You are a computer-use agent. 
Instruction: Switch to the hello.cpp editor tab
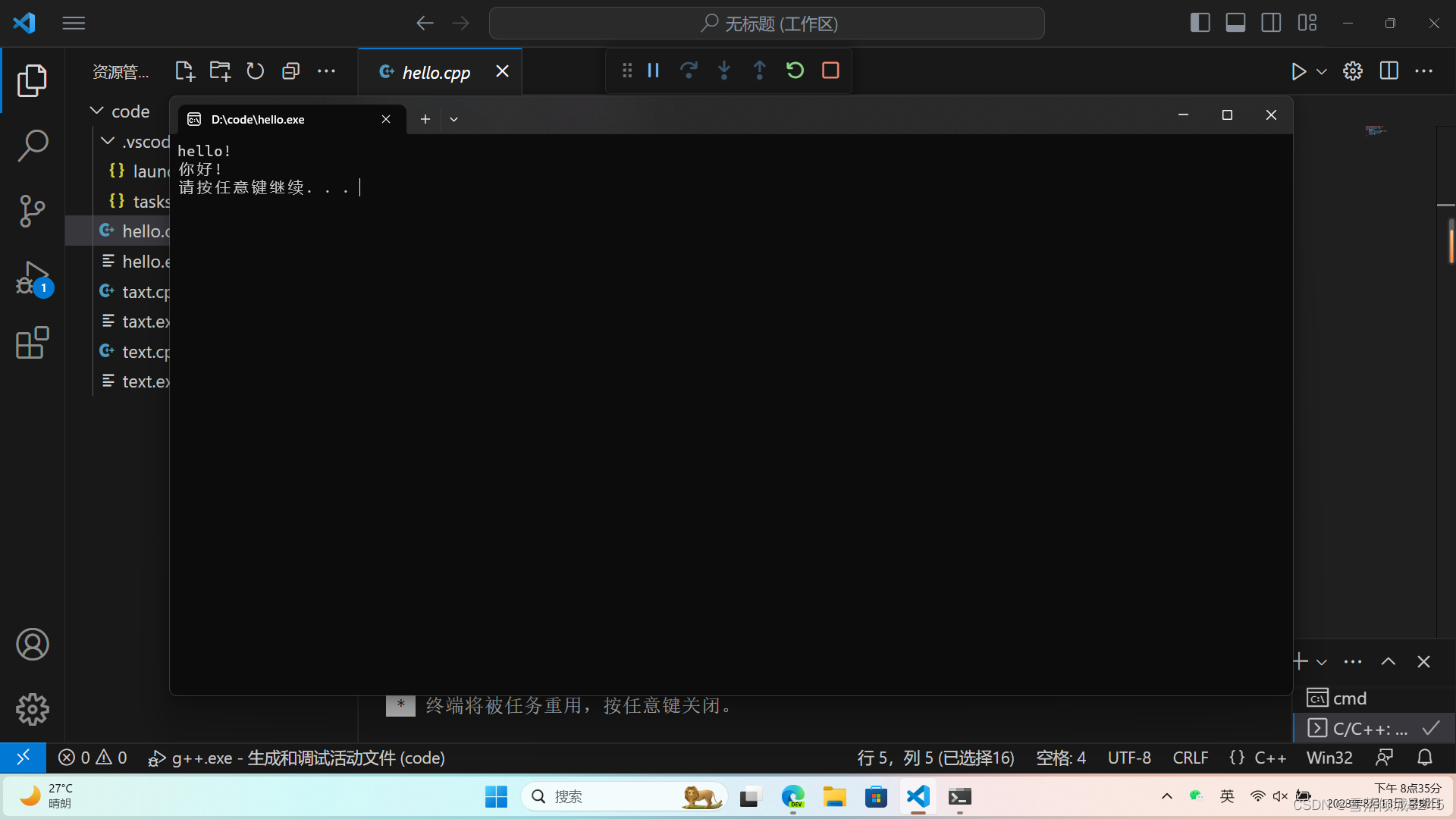(436, 72)
